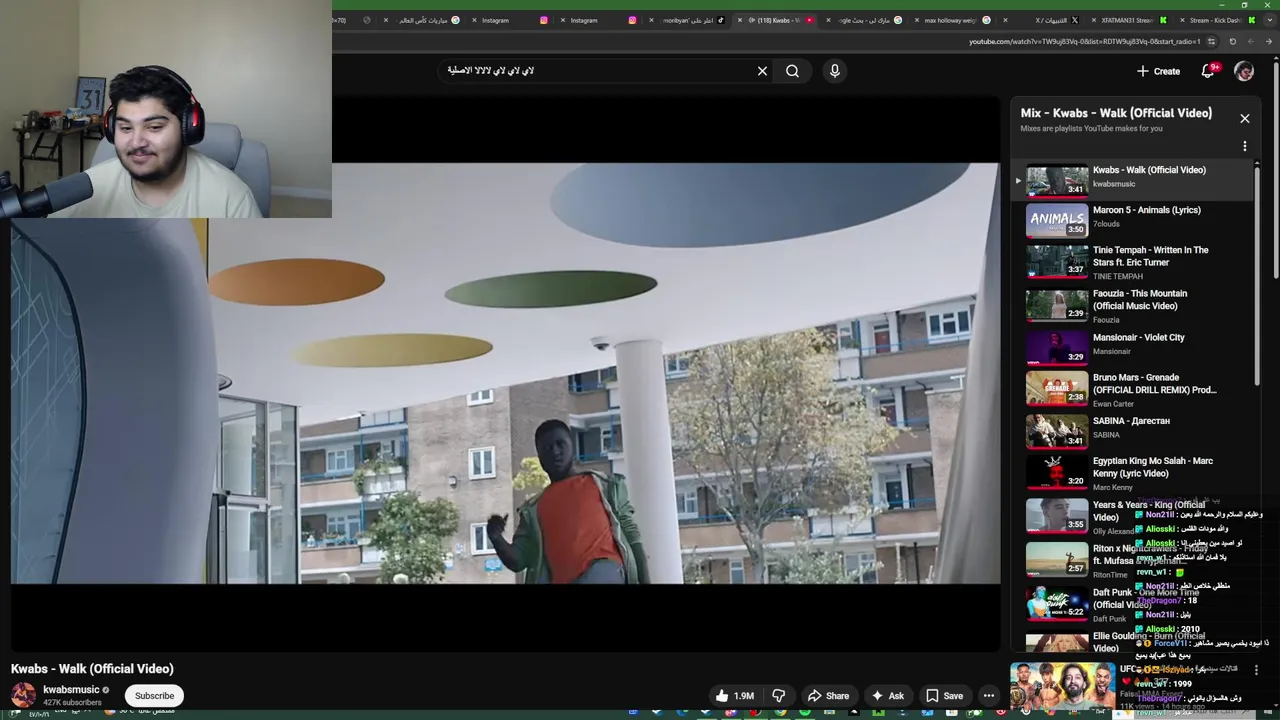
Task: Dislike the Kwabs video
Action: pos(778,696)
